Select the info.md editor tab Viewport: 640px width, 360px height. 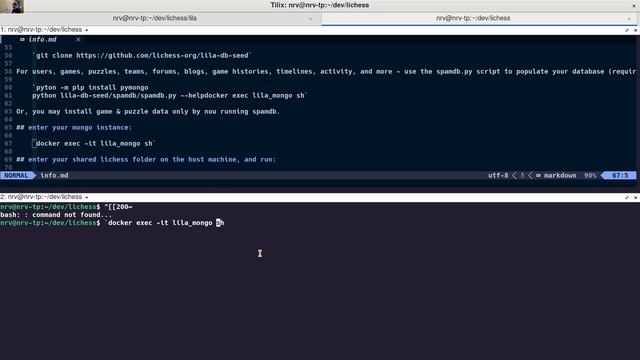tap(42, 40)
